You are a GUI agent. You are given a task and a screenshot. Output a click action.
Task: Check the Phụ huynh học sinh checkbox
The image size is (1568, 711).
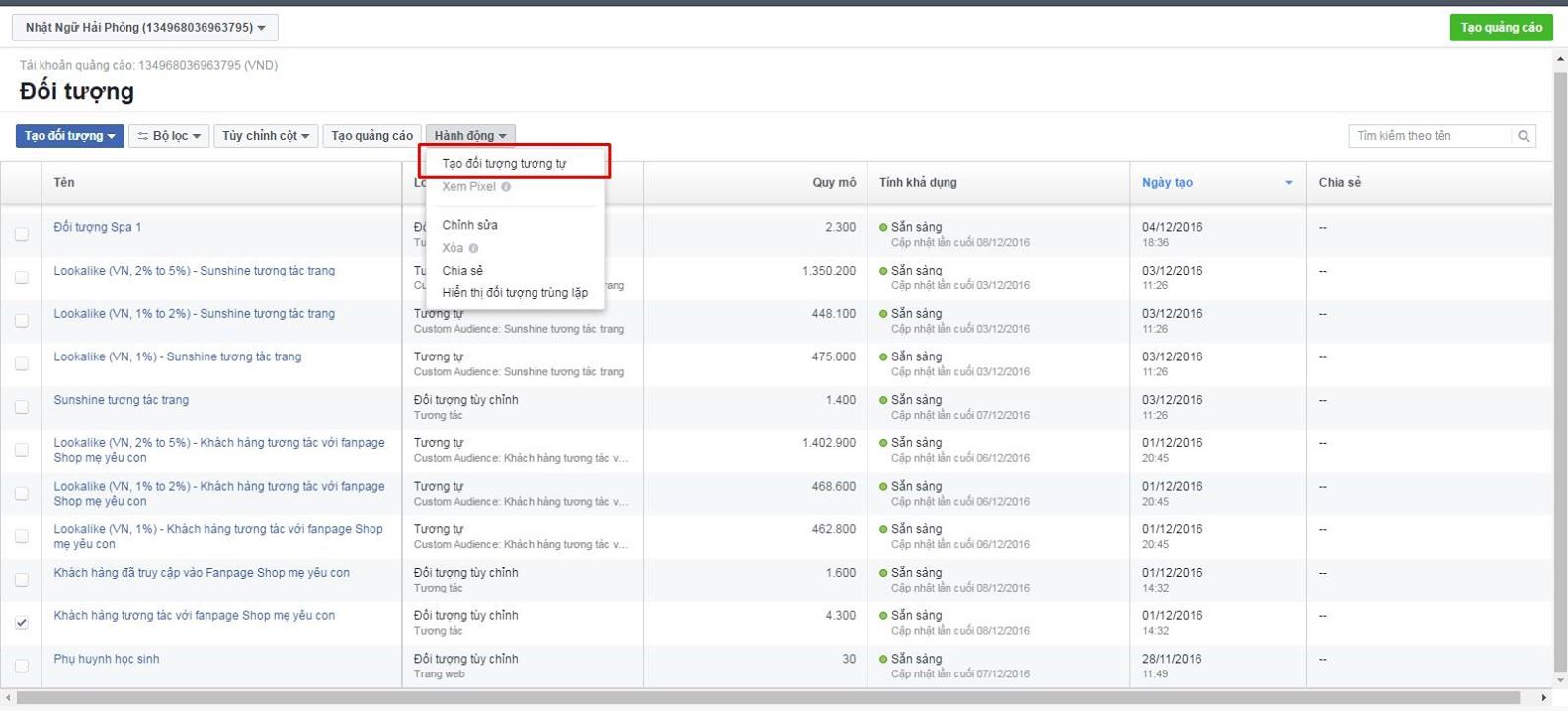tap(22, 666)
